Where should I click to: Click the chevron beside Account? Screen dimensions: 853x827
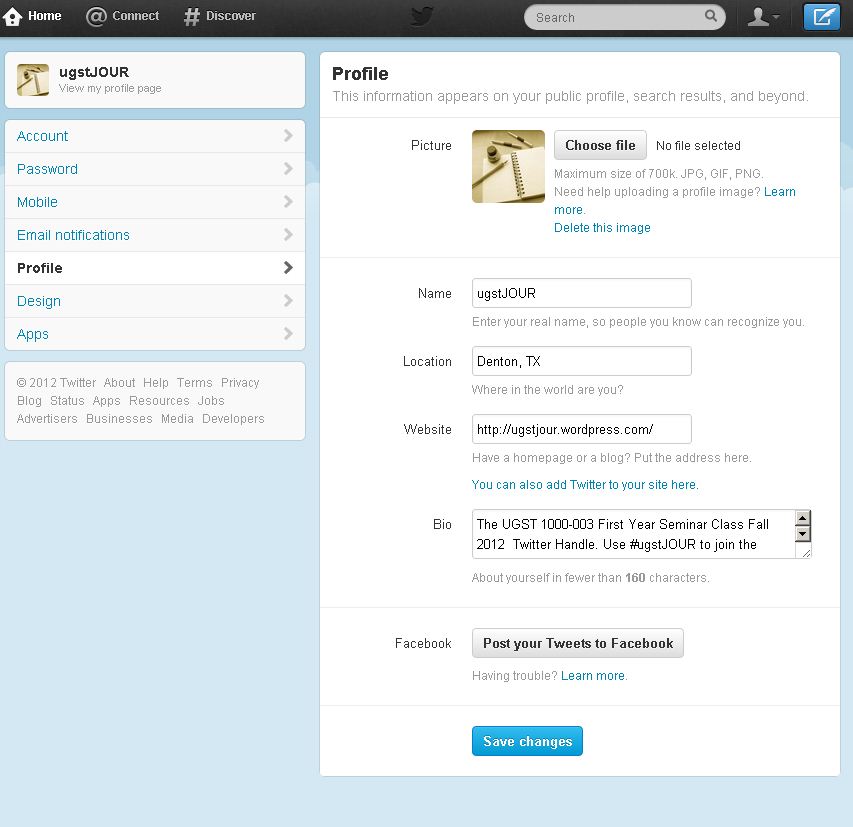(288, 135)
